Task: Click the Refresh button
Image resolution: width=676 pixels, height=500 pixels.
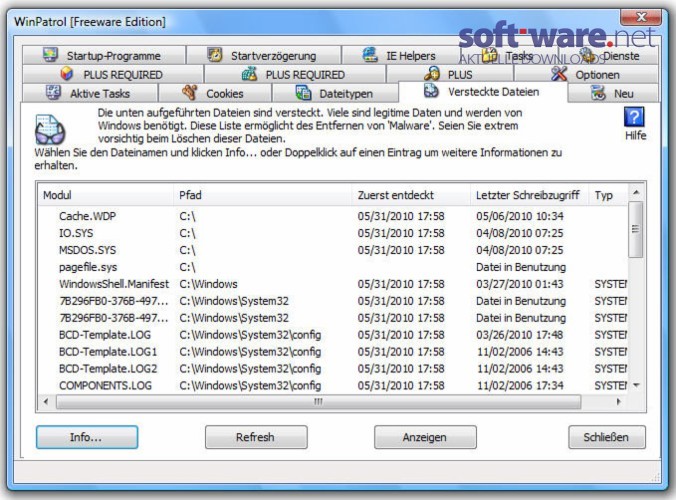Action: (256, 437)
